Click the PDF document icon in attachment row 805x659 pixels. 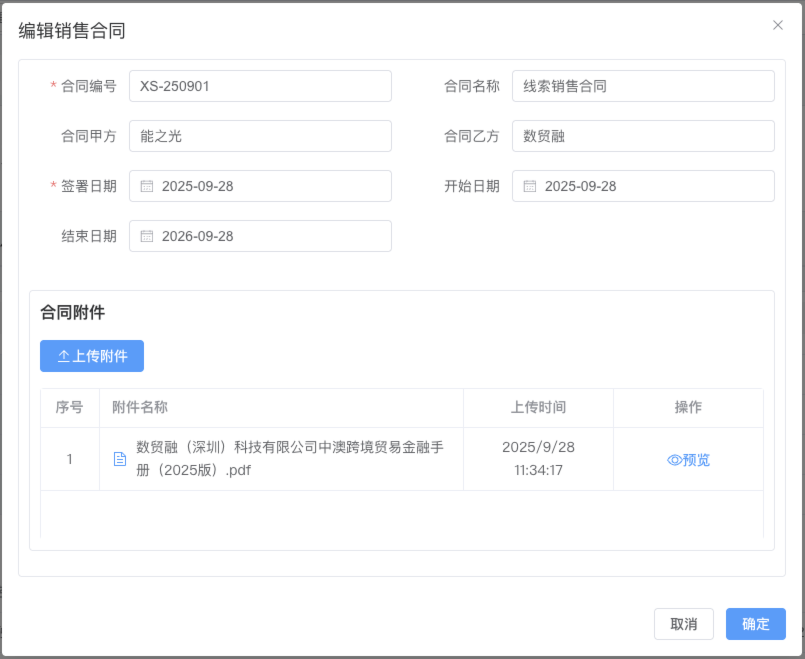[120, 459]
